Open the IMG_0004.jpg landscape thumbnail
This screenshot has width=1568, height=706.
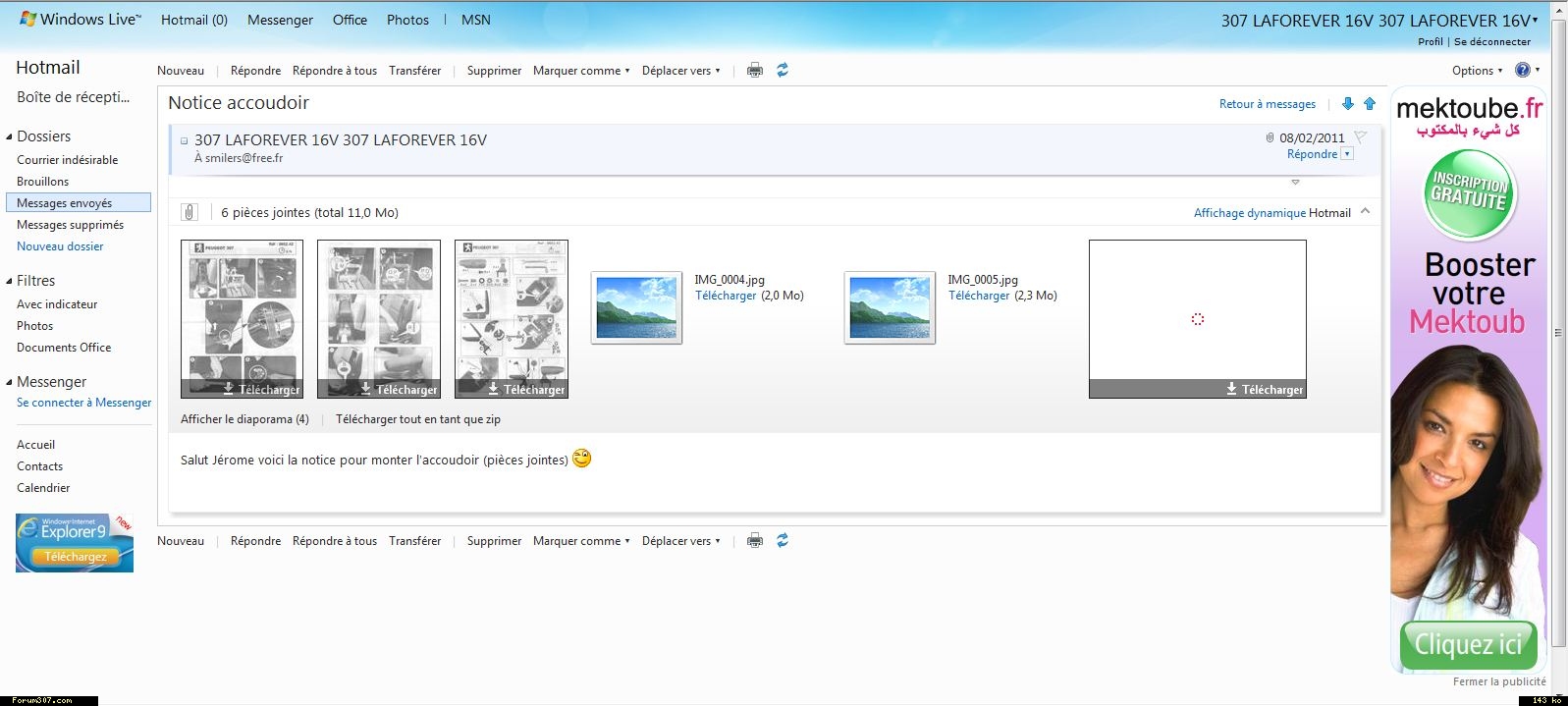pyautogui.click(x=636, y=307)
